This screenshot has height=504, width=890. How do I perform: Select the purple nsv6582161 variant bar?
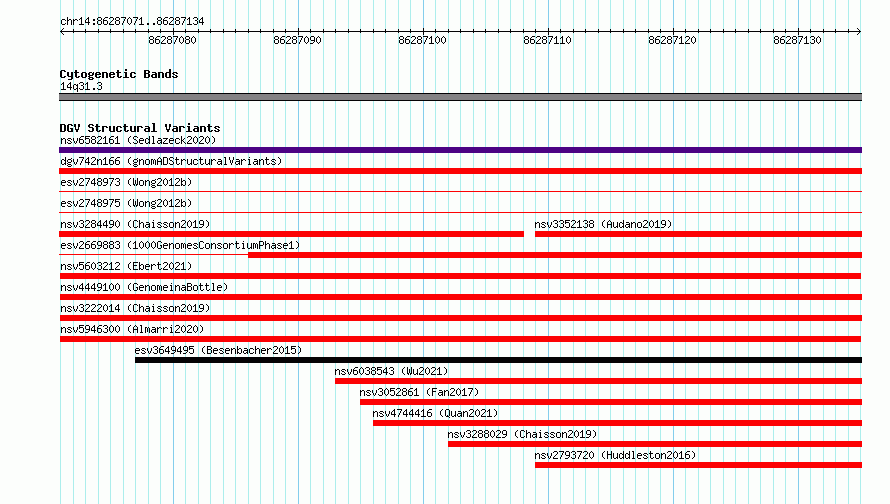click(460, 150)
